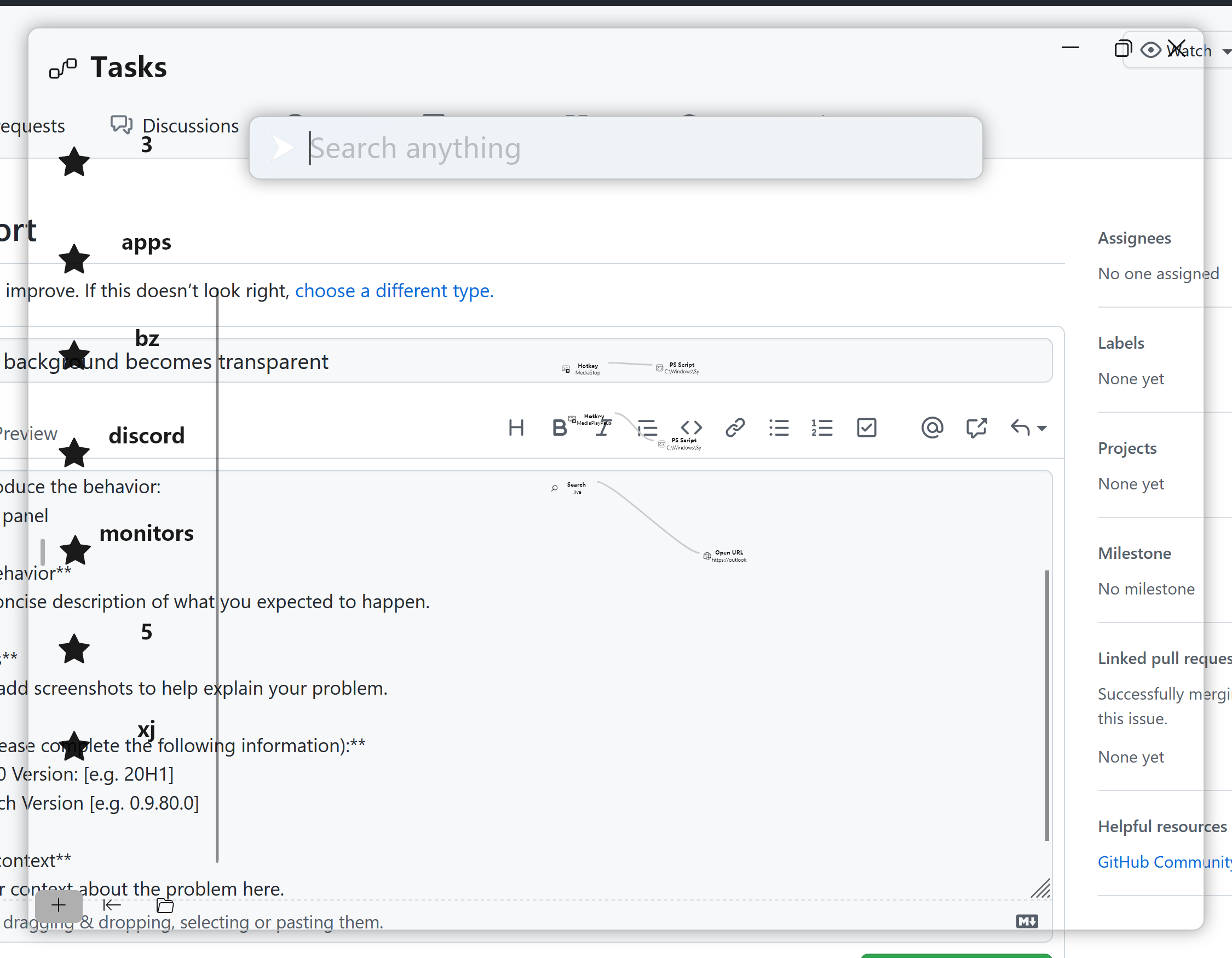The height and width of the screenshot is (958, 1232).
Task: Star the item labeled apps
Action: click(x=74, y=259)
